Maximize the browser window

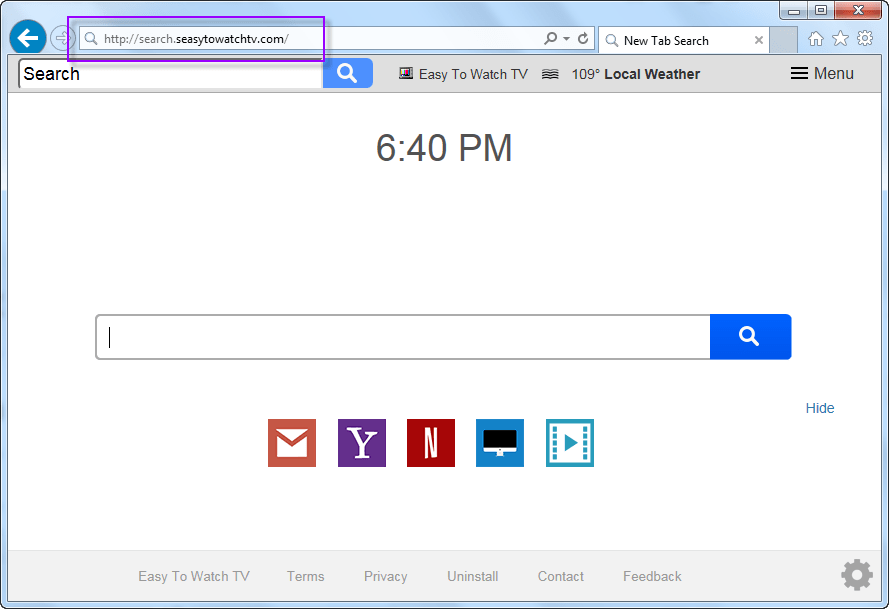click(821, 10)
